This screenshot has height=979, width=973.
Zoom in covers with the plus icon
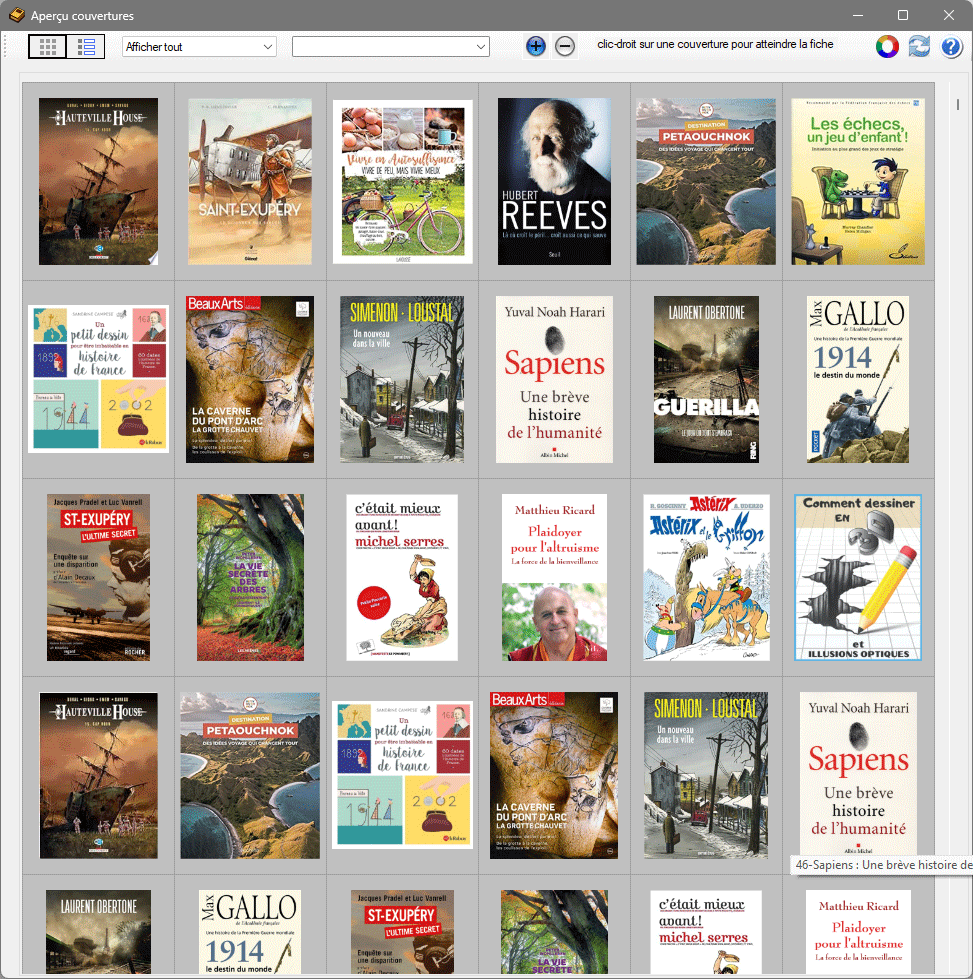535,46
